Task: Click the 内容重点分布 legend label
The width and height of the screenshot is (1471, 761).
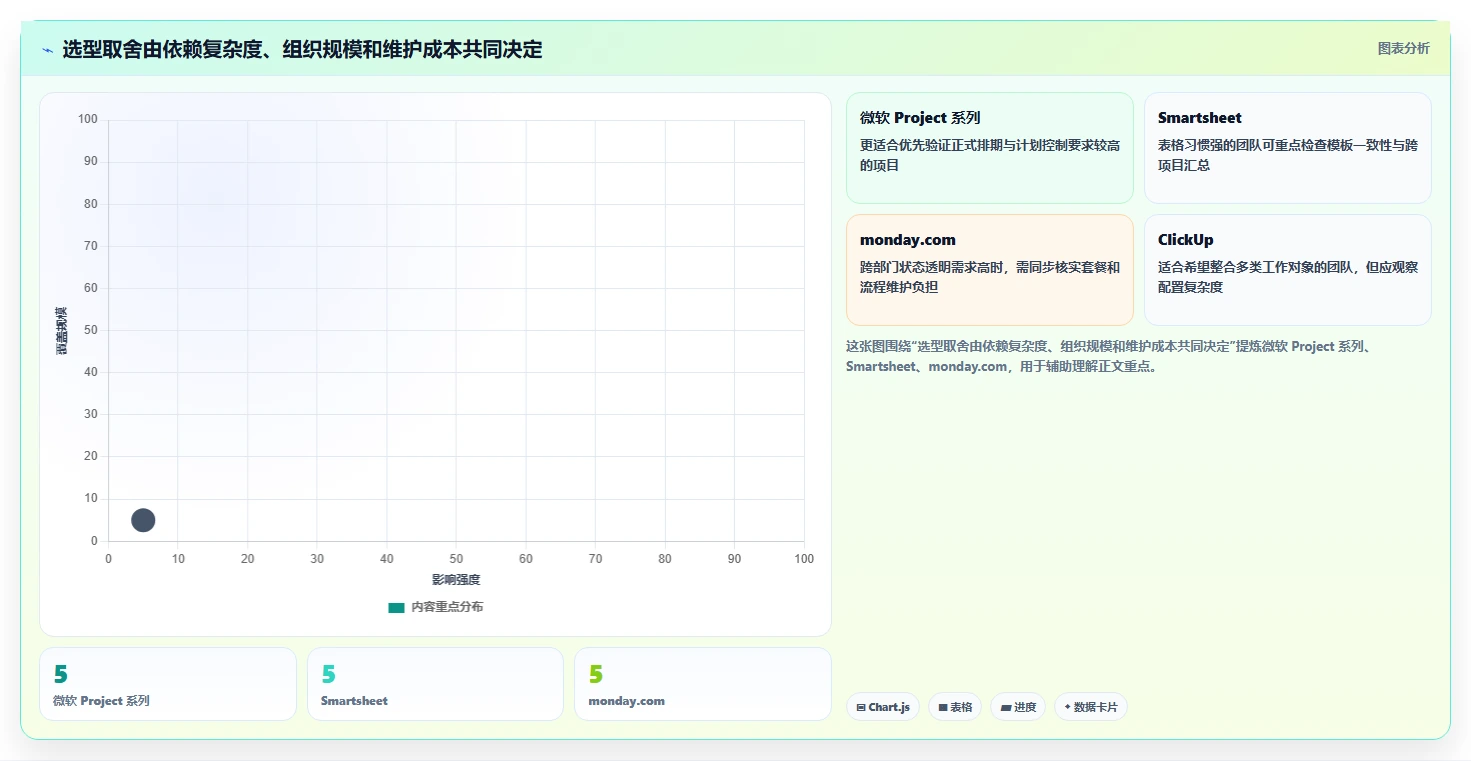Action: [447, 607]
